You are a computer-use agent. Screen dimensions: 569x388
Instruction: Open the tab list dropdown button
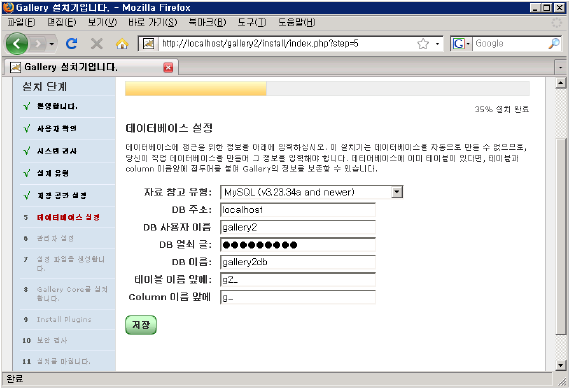click(561, 67)
